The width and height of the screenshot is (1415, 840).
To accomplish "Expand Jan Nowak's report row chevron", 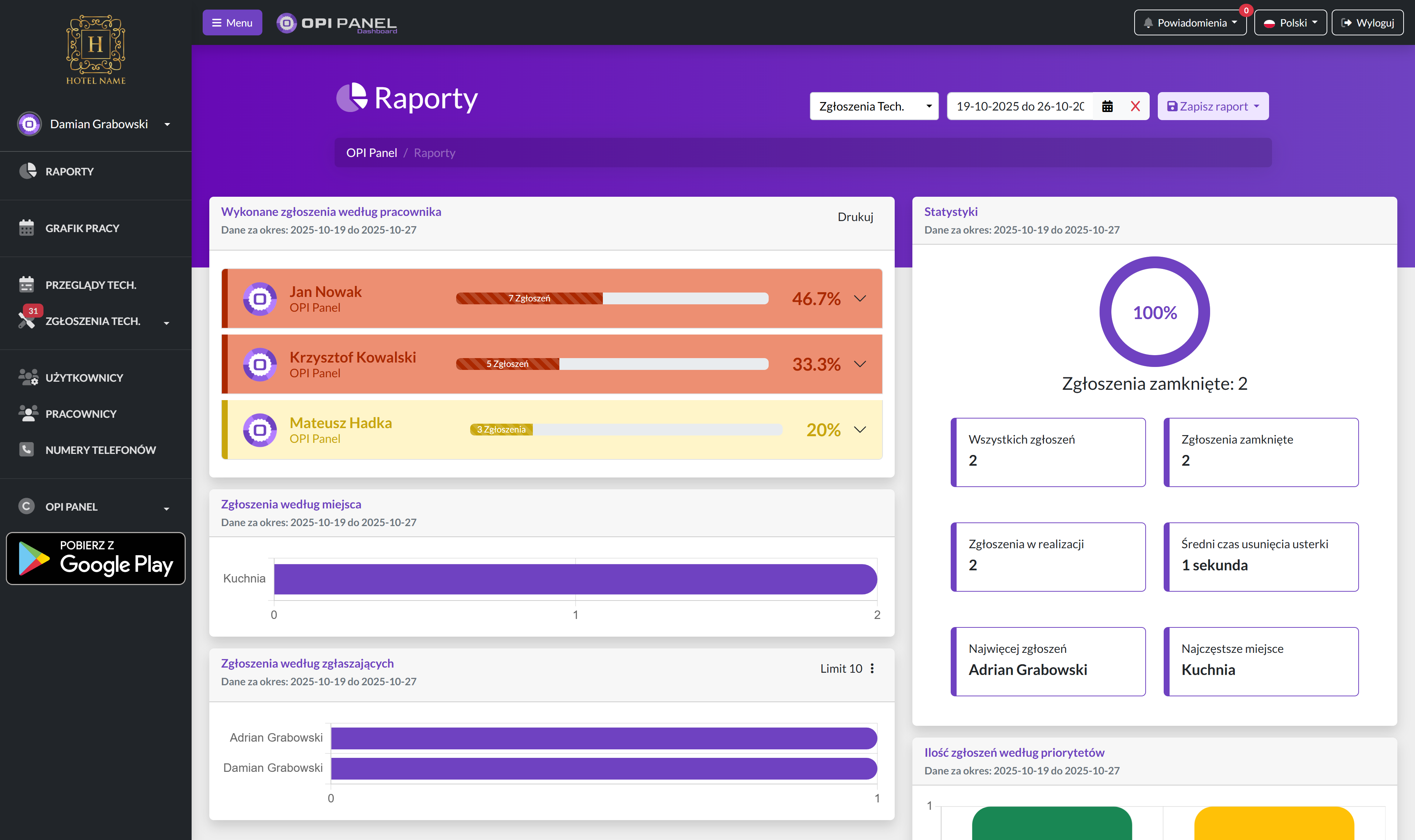I will 860,298.
